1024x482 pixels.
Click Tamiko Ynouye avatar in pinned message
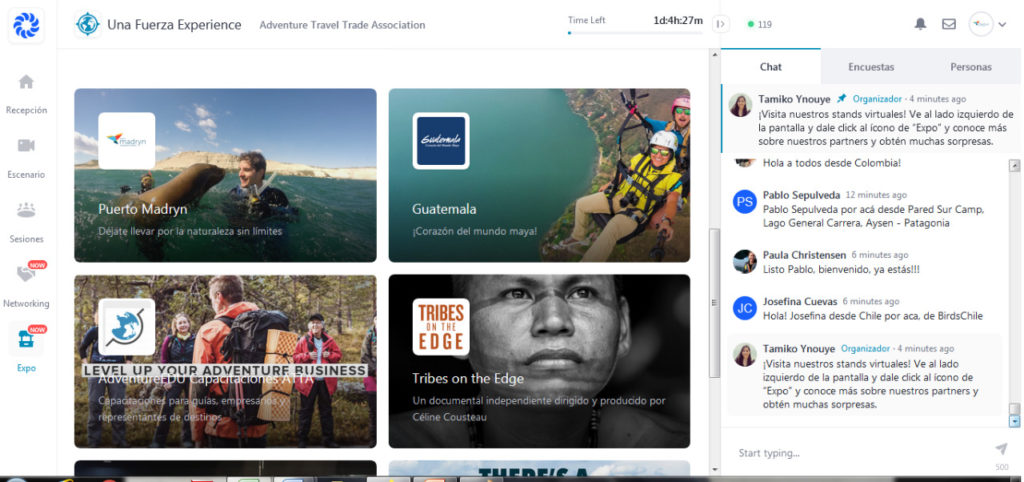pos(741,105)
